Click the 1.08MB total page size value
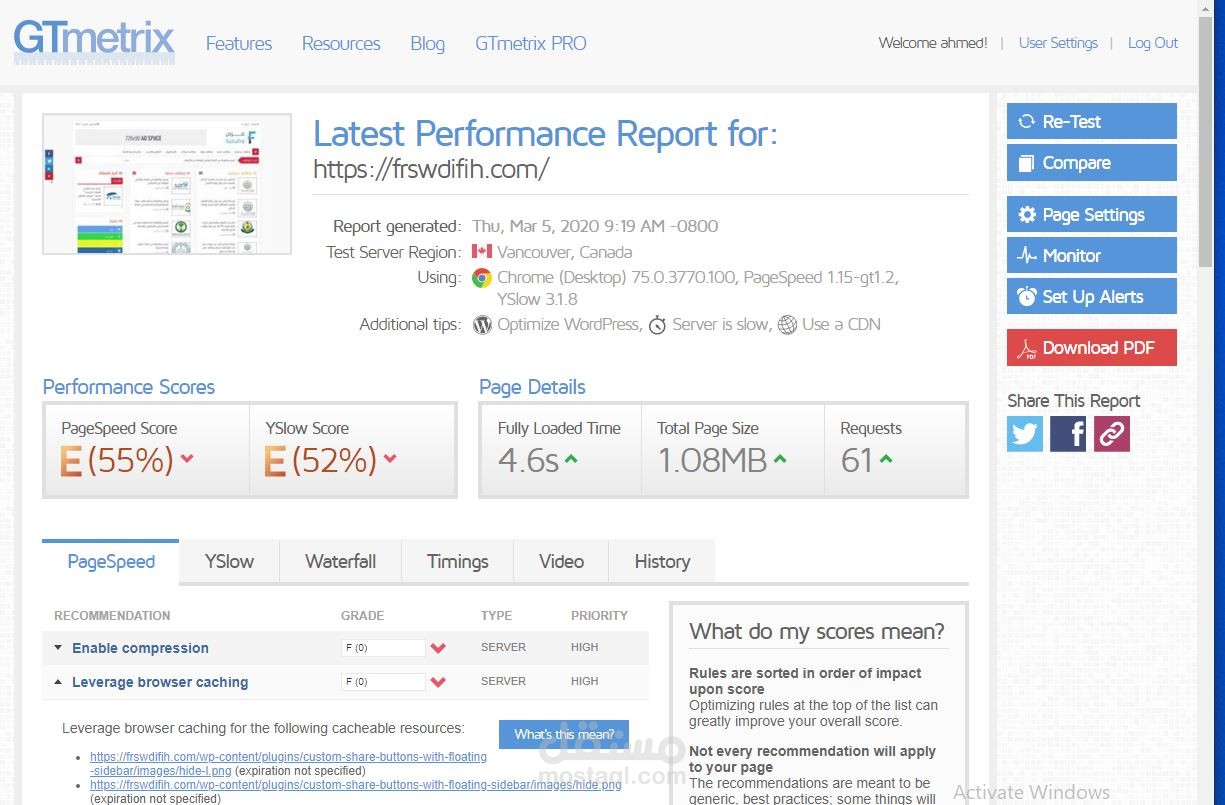 click(712, 460)
